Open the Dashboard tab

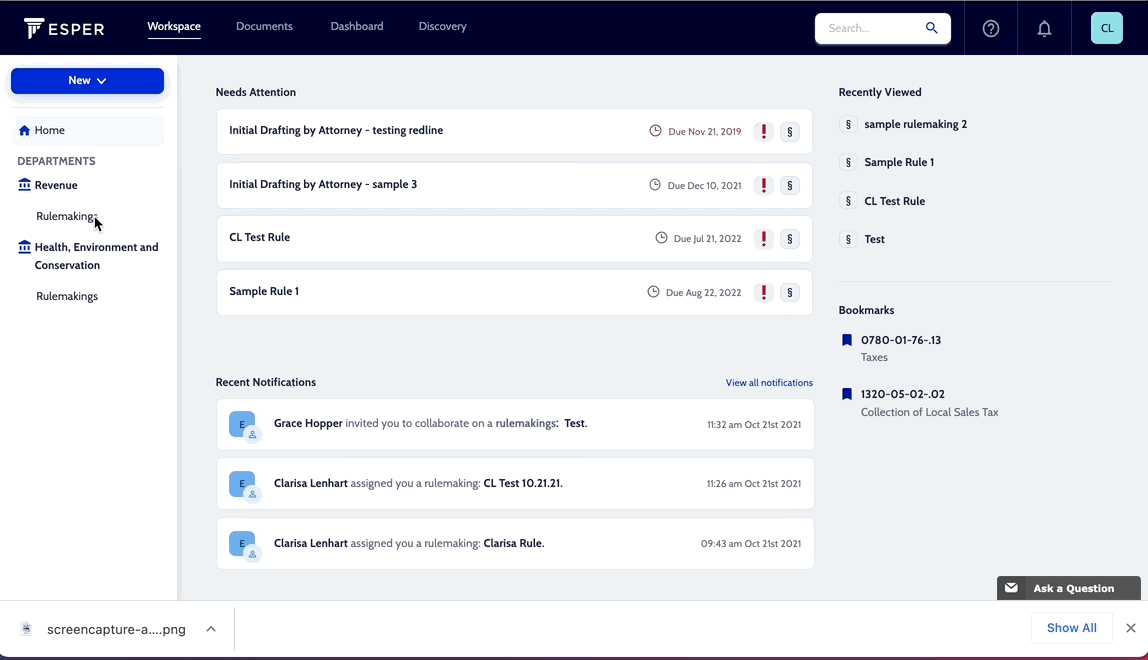357,26
